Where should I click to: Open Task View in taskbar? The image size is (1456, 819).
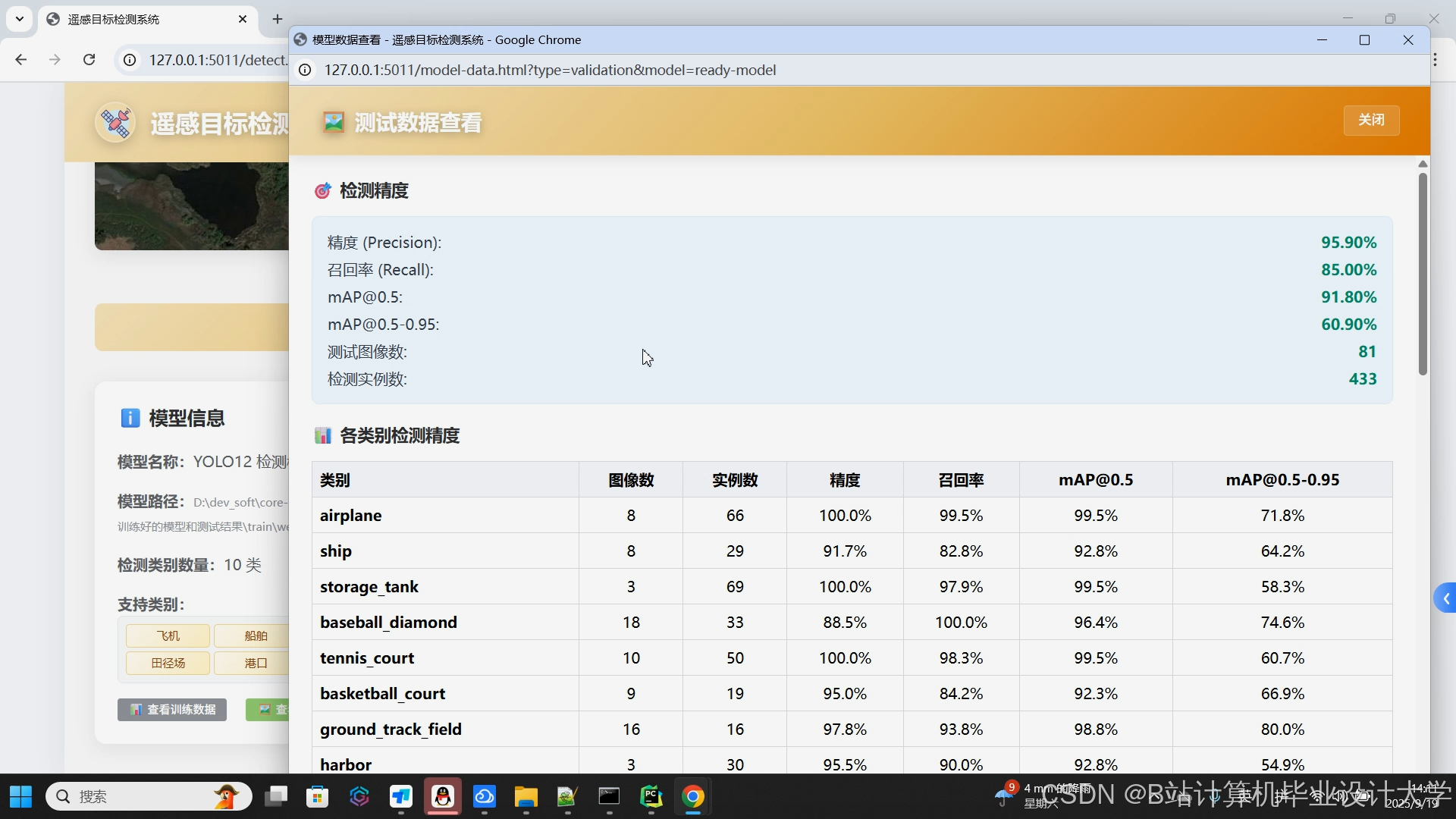(x=276, y=796)
